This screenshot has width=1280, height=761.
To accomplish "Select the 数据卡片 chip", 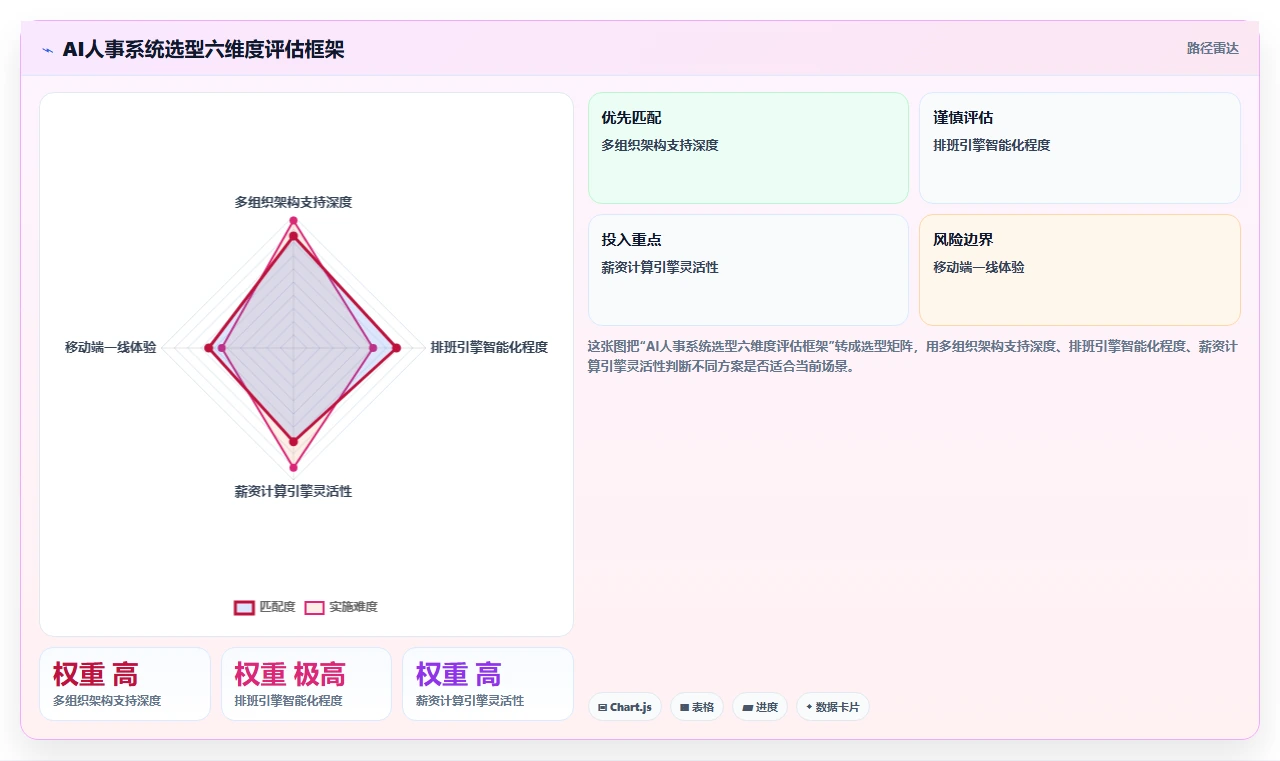I will click(x=833, y=707).
